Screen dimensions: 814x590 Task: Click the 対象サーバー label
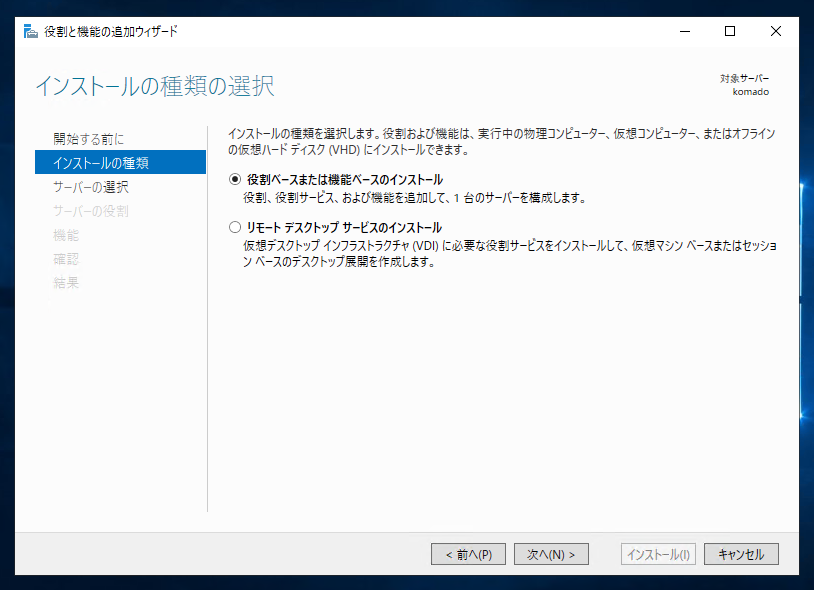pyautogui.click(x=744, y=78)
